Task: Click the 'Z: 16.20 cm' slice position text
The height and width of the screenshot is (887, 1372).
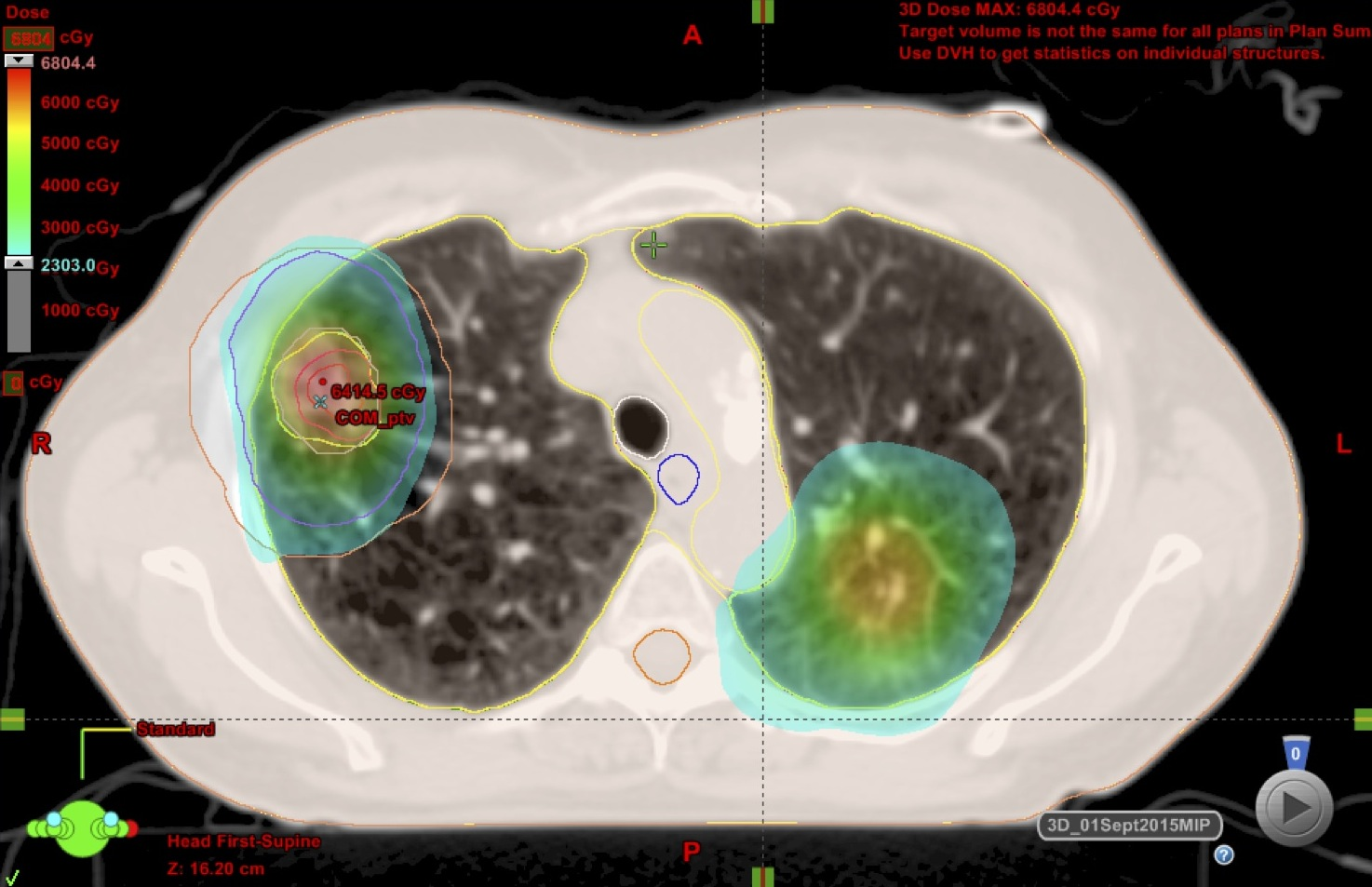Action: (x=216, y=868)
